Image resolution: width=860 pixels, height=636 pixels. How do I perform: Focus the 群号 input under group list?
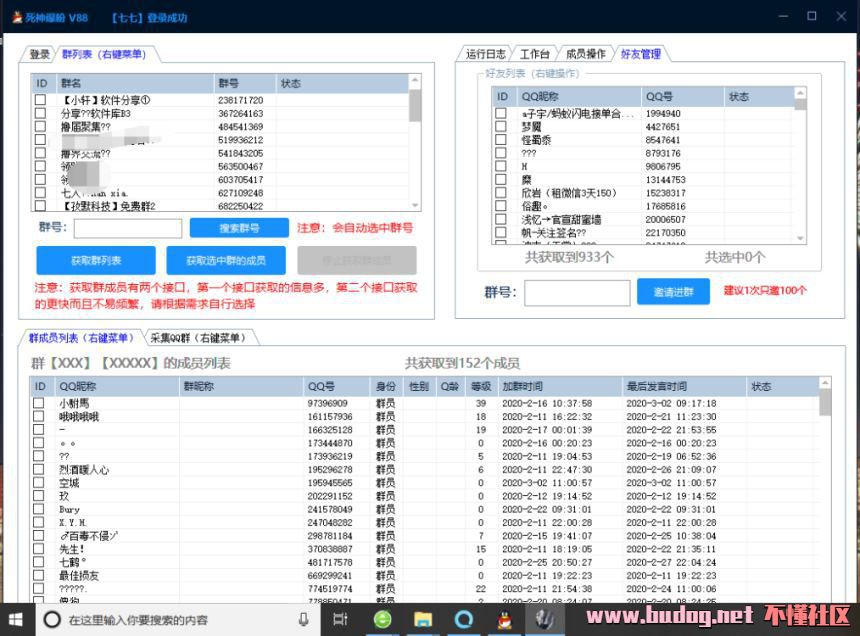(128, 228)
